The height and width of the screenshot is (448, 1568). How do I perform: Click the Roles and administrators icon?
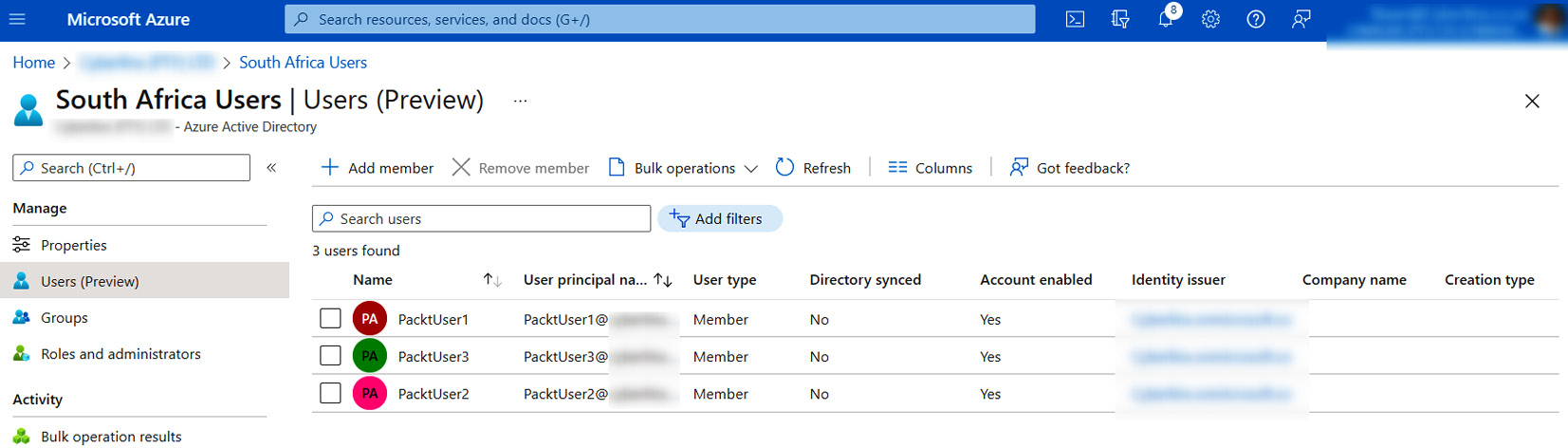pyautogui.click(x=21, y=354)
